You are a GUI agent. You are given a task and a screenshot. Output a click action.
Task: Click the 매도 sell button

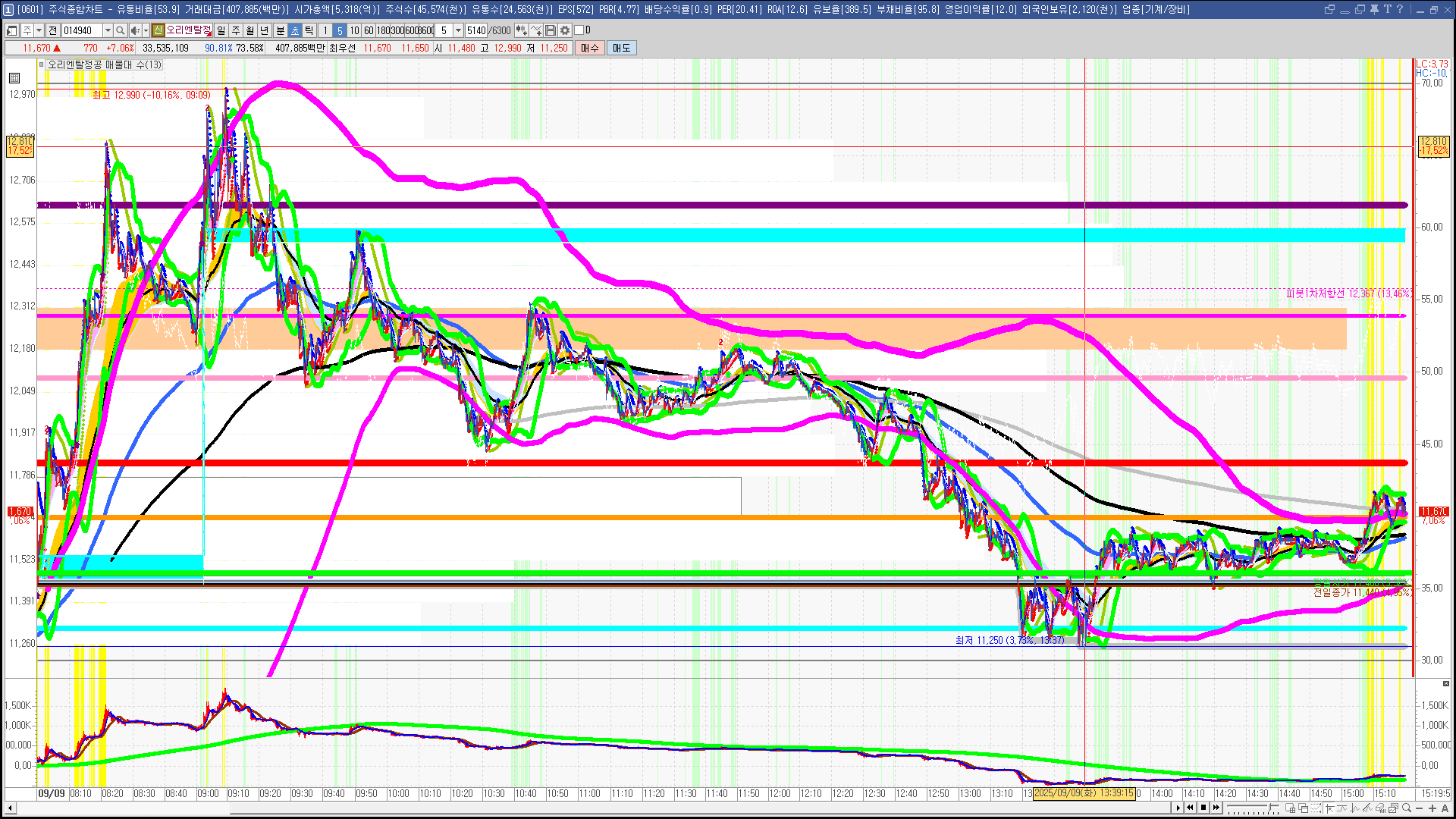coord(622,48)
